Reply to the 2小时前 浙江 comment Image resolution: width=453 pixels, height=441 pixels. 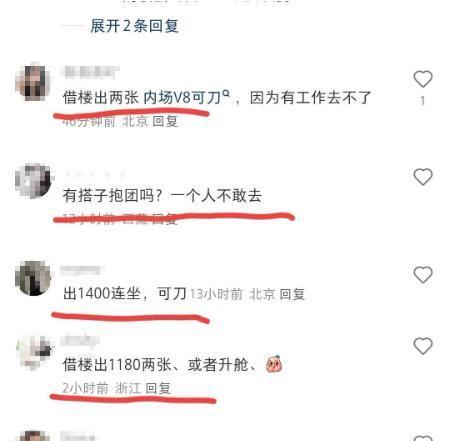click(158, 388)
